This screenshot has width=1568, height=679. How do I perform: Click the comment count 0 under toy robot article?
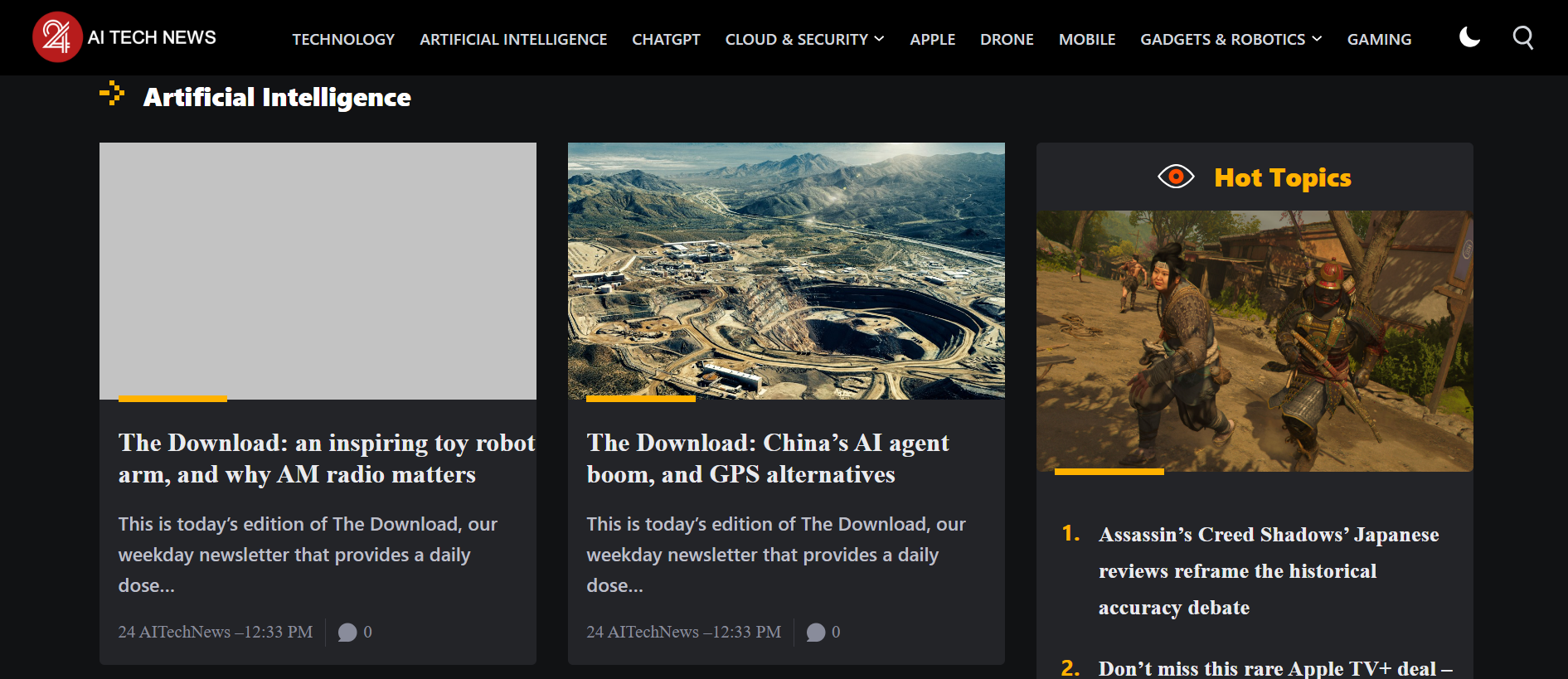pyautogui.click(x=367, y=632)
